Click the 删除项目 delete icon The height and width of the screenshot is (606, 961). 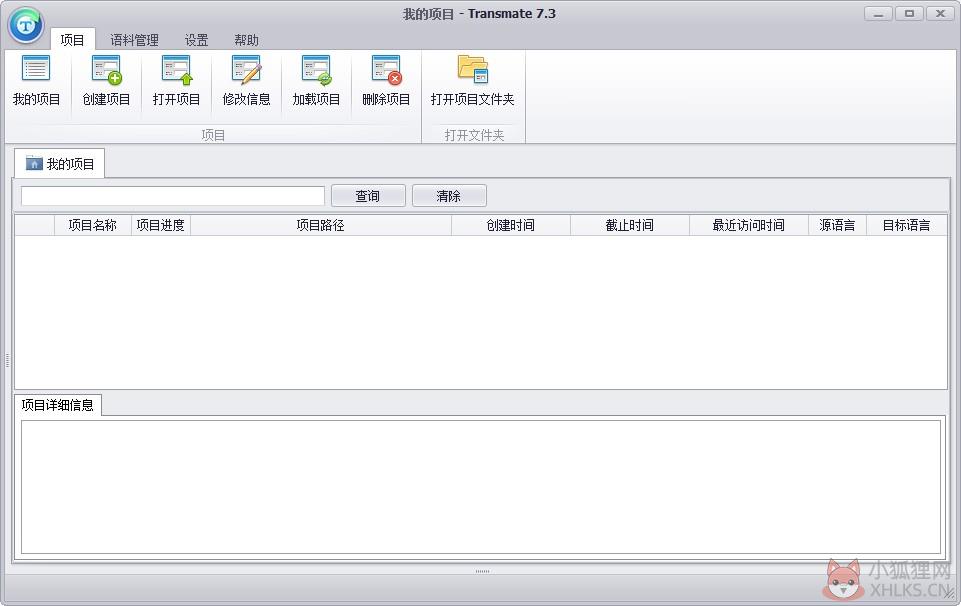click(x=386, y=81)
